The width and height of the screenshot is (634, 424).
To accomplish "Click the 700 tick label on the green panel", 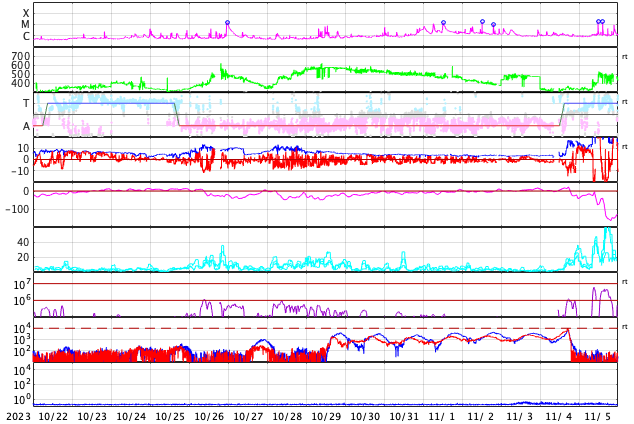I will pyautogui.click(x=21, y=56).
